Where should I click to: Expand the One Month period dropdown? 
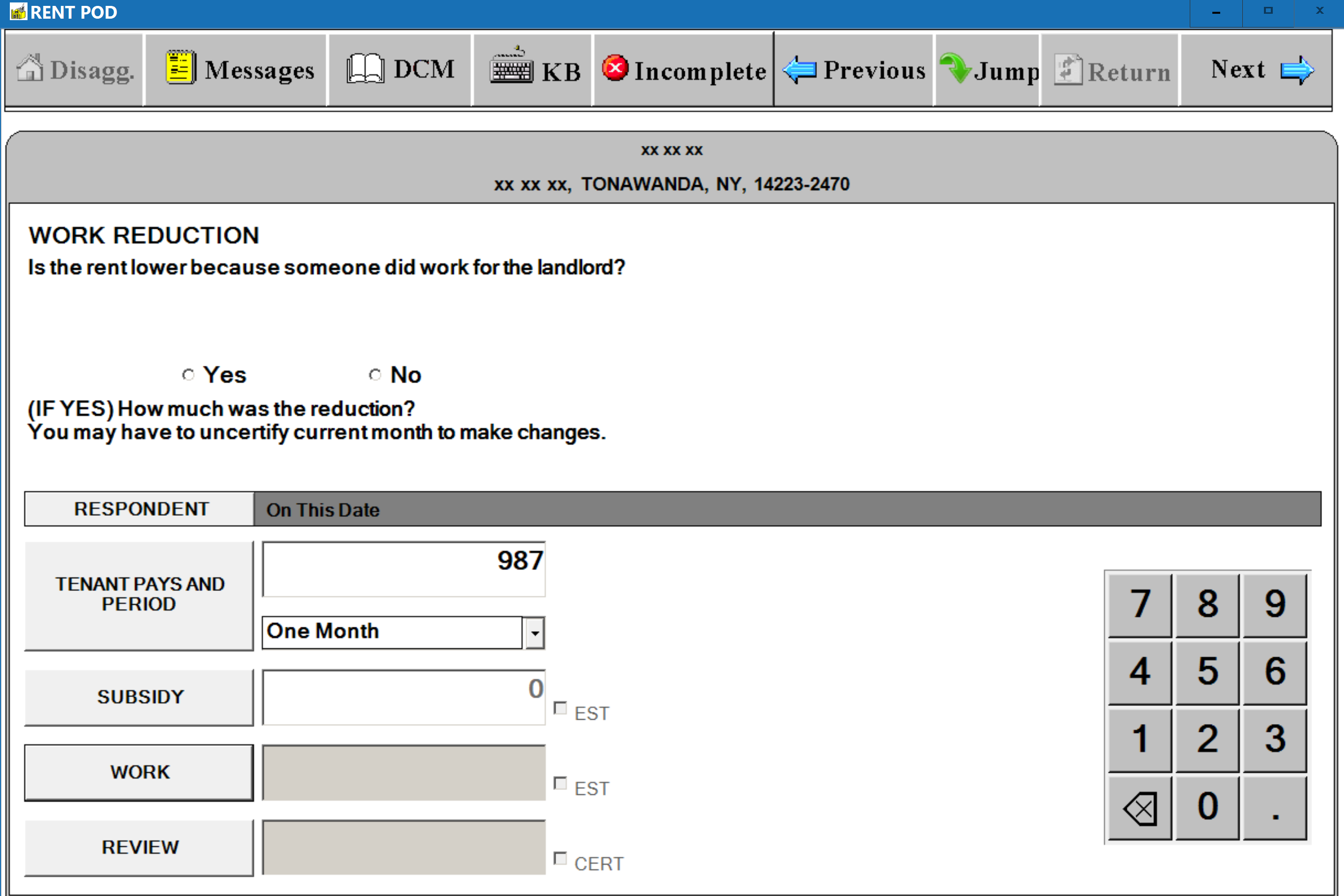[x=534, y=633]
